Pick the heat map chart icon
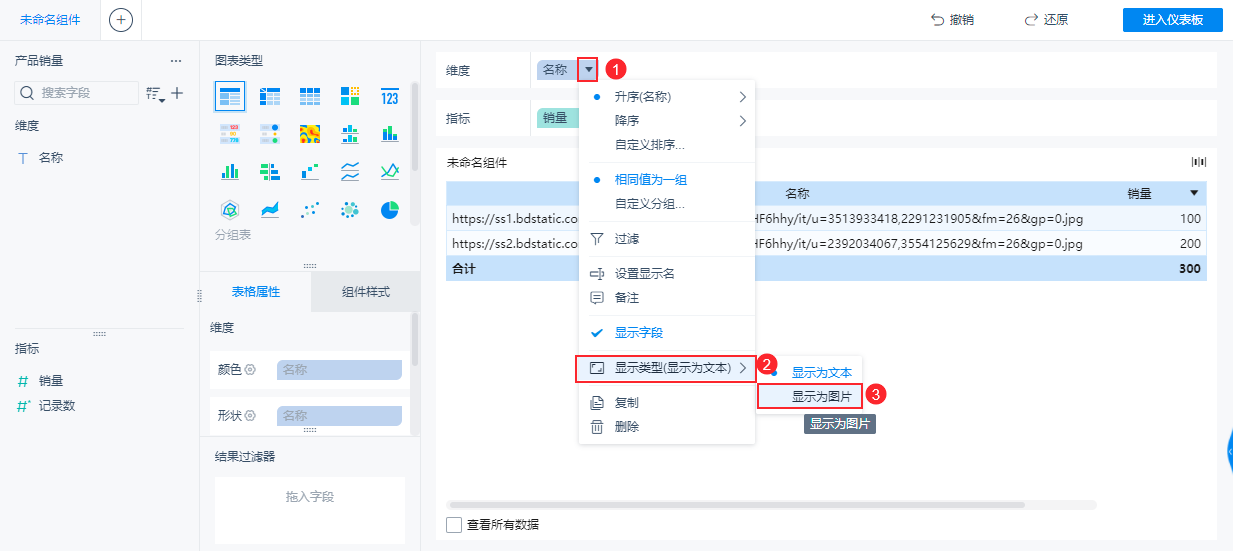The height and width of the screenshot is (551, 1233). (310, 134)
